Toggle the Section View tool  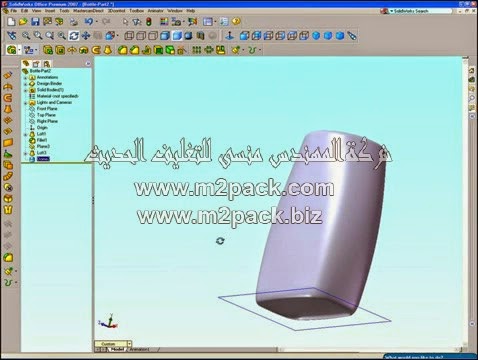tap(200, 35)
